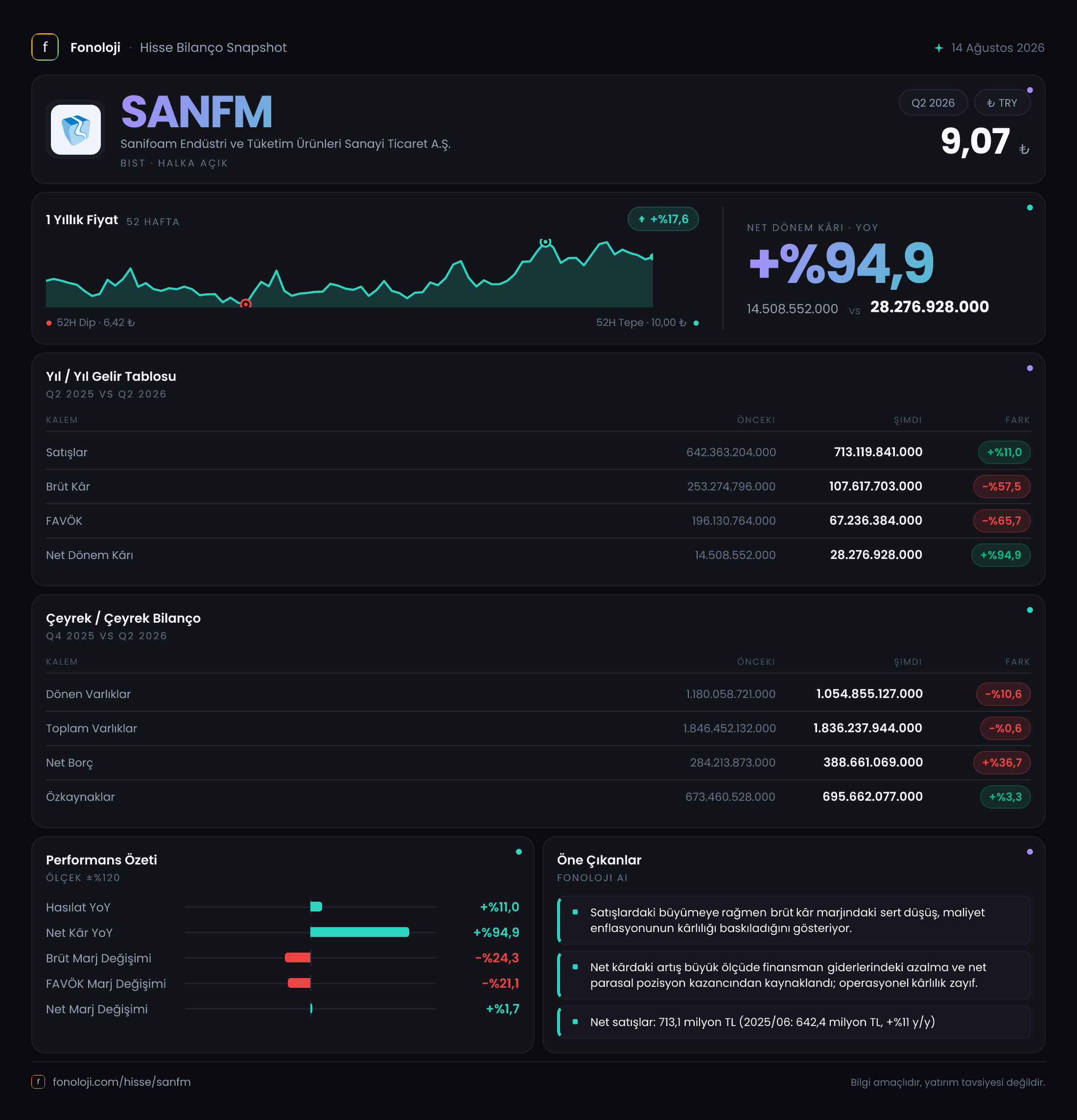This screenshot has width=1077, height=1120.
Task: Click the 9,07 share price value
Action: 975,141
